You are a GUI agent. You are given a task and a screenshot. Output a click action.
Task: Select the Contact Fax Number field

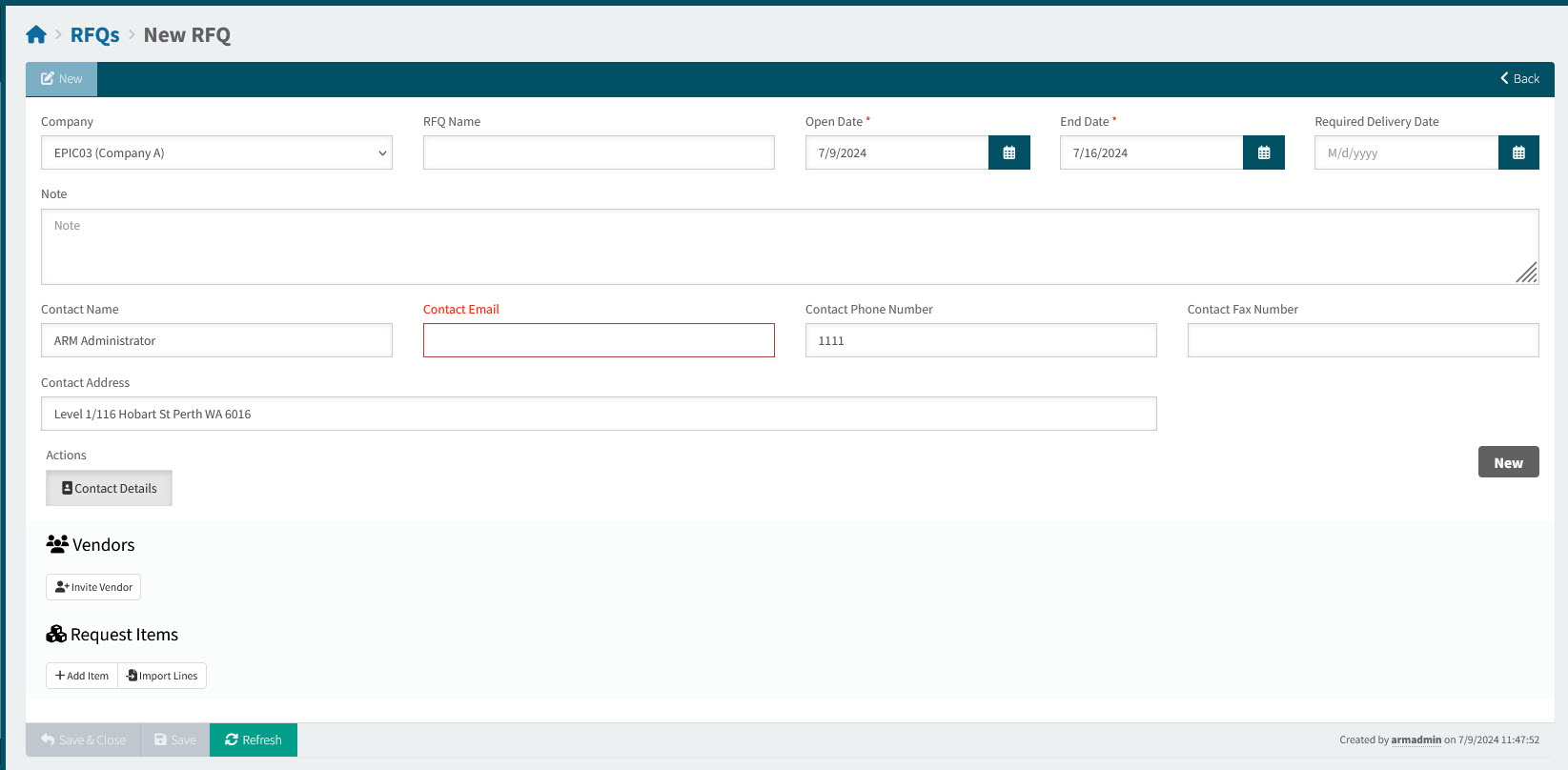1362,340
